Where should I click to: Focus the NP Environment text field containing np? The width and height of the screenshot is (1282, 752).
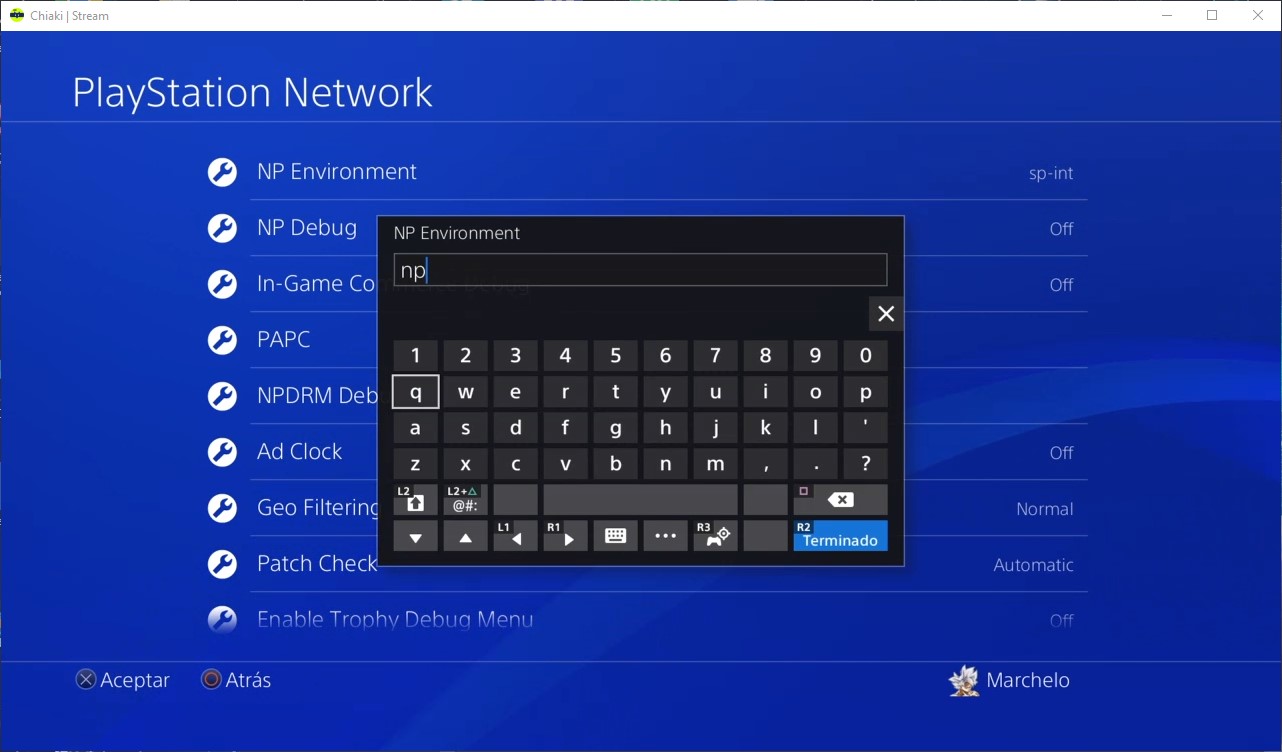(641, 270)
